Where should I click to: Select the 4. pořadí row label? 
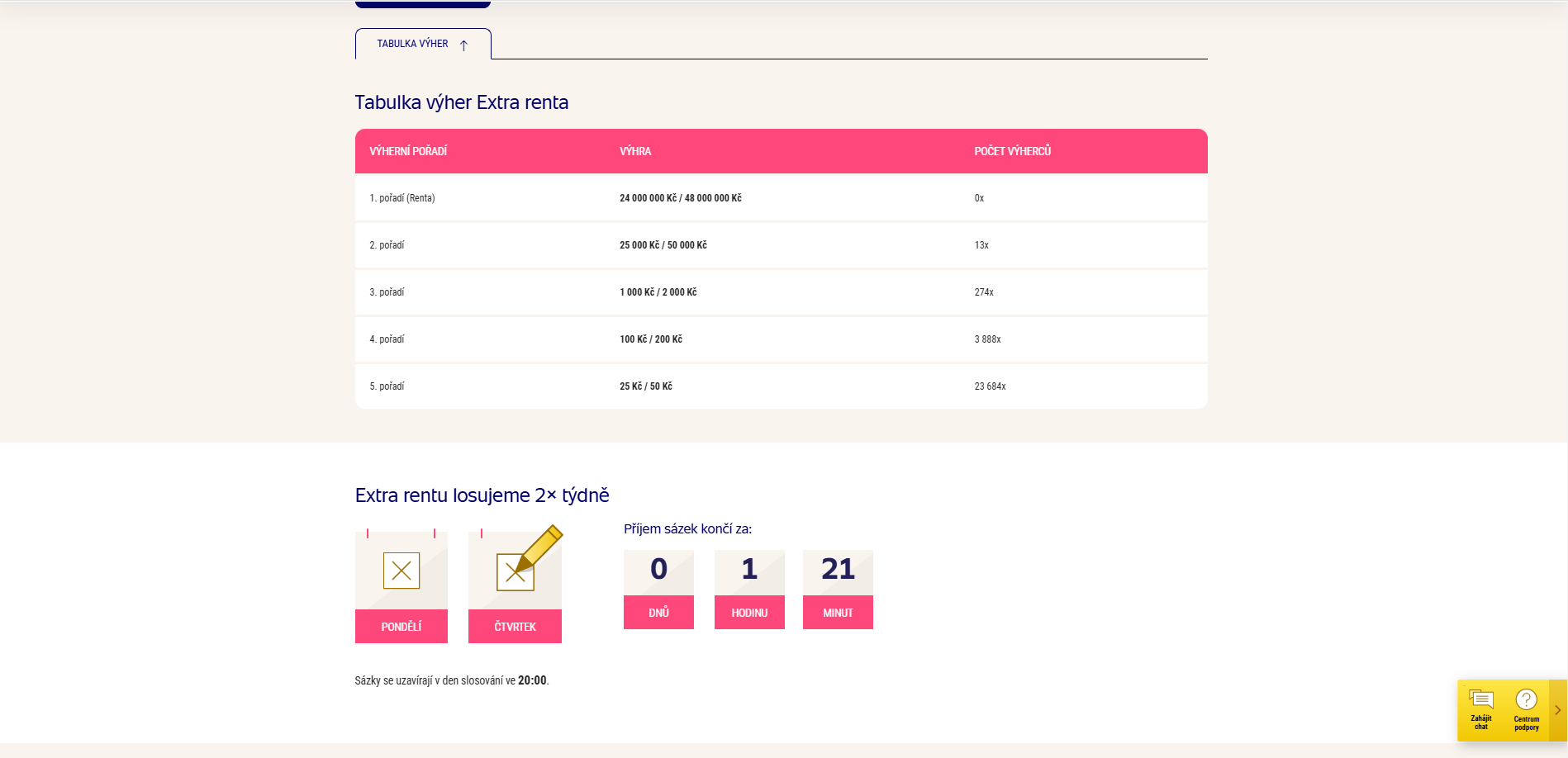point(387,339)
